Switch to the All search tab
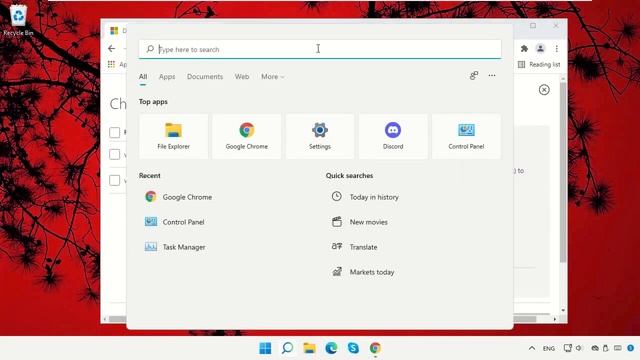The width and height of the screenshot is (640, 360). 143,77
